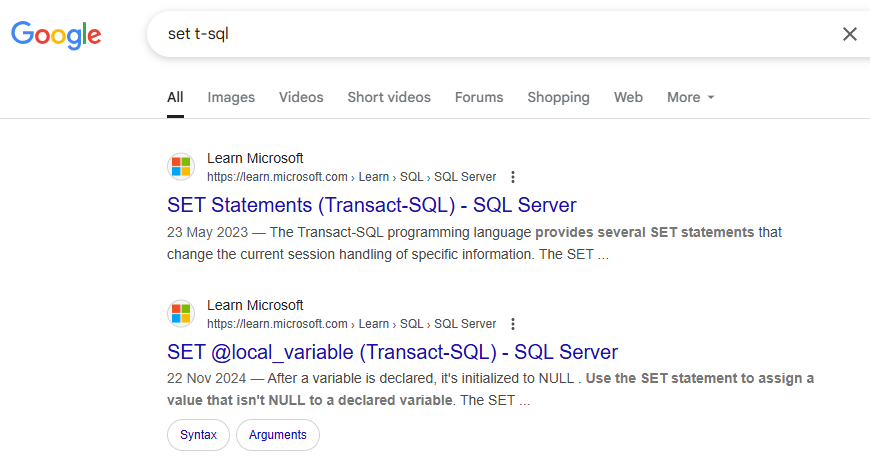Screen dimensions: 870x469
Task: Click the Google logo
Action: pyautogui.click(x=56, y=36)
